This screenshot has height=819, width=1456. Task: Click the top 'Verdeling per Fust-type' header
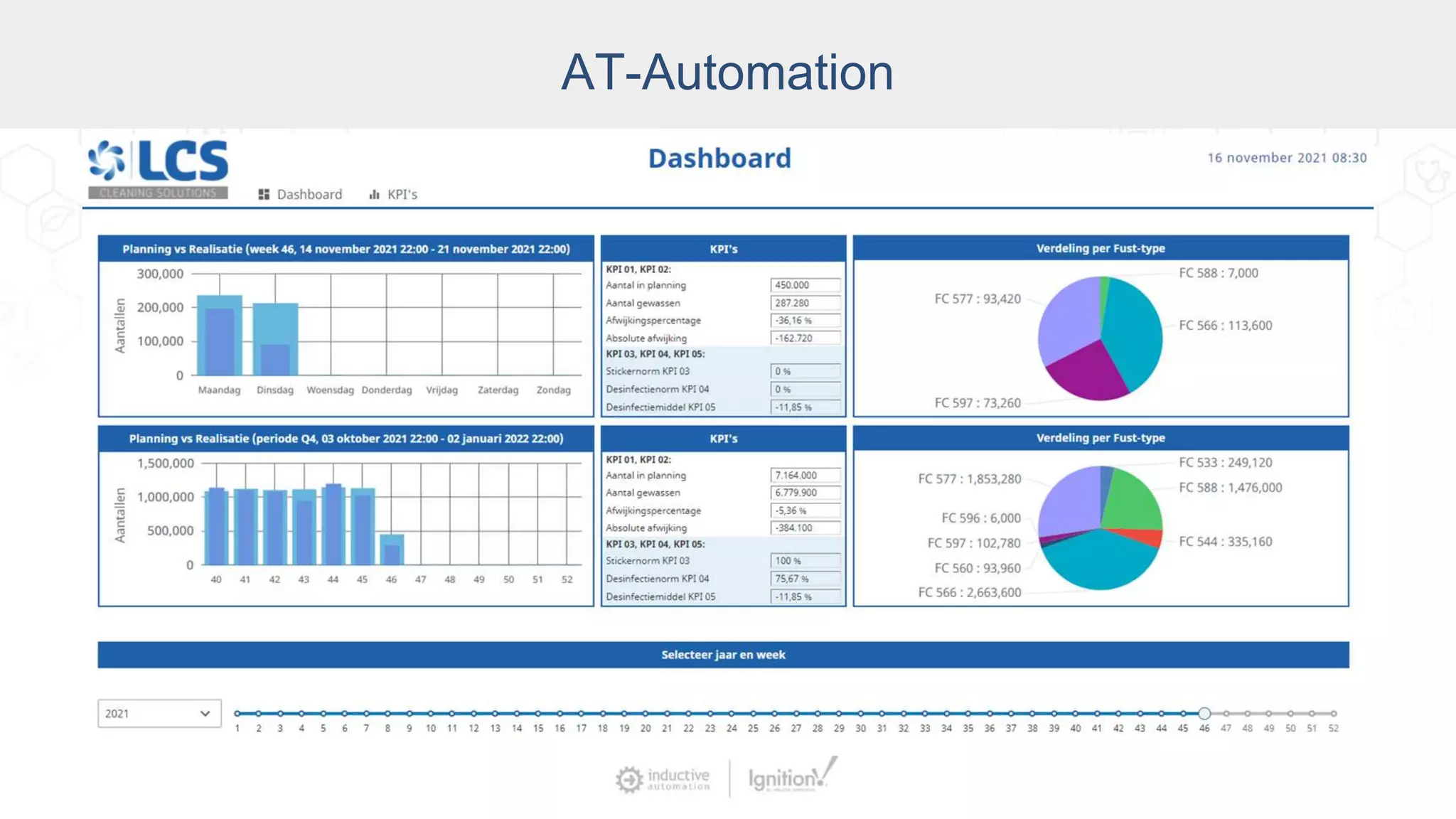[1101, 248]
